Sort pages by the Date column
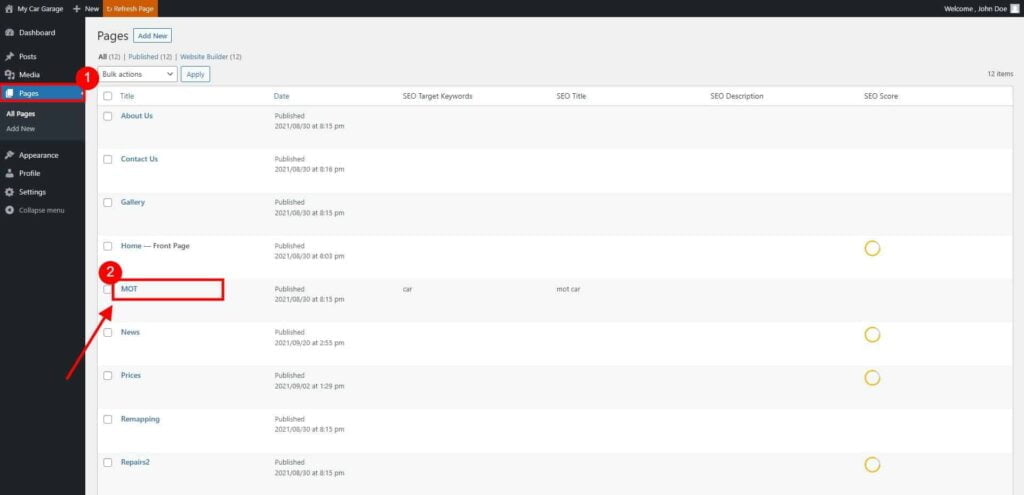This screenshot has height=495, width=1024. click(282, 96)
